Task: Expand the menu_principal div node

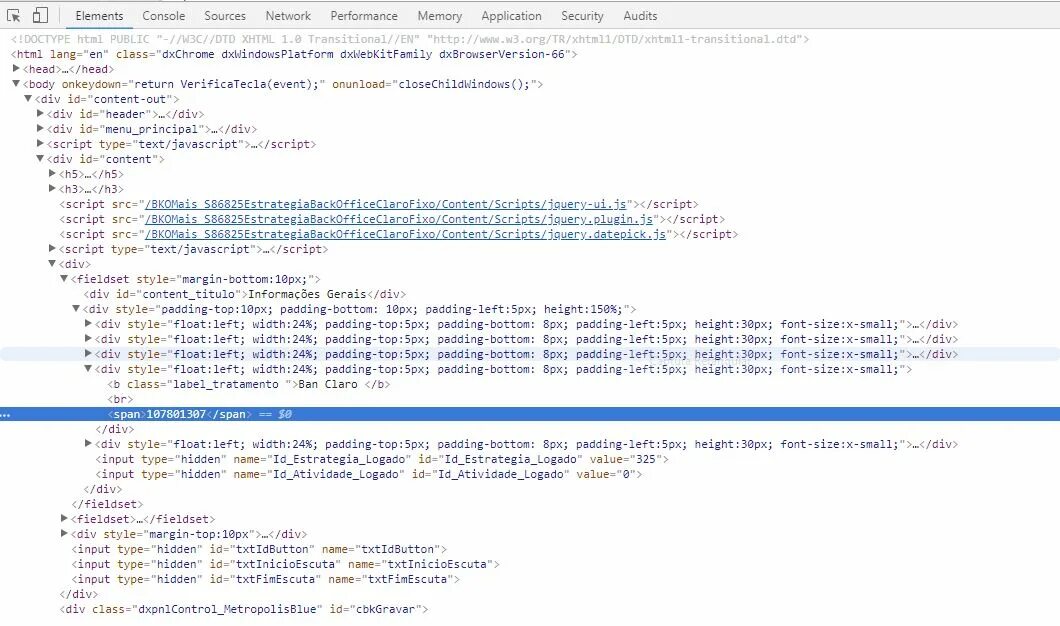Action: 41,128
